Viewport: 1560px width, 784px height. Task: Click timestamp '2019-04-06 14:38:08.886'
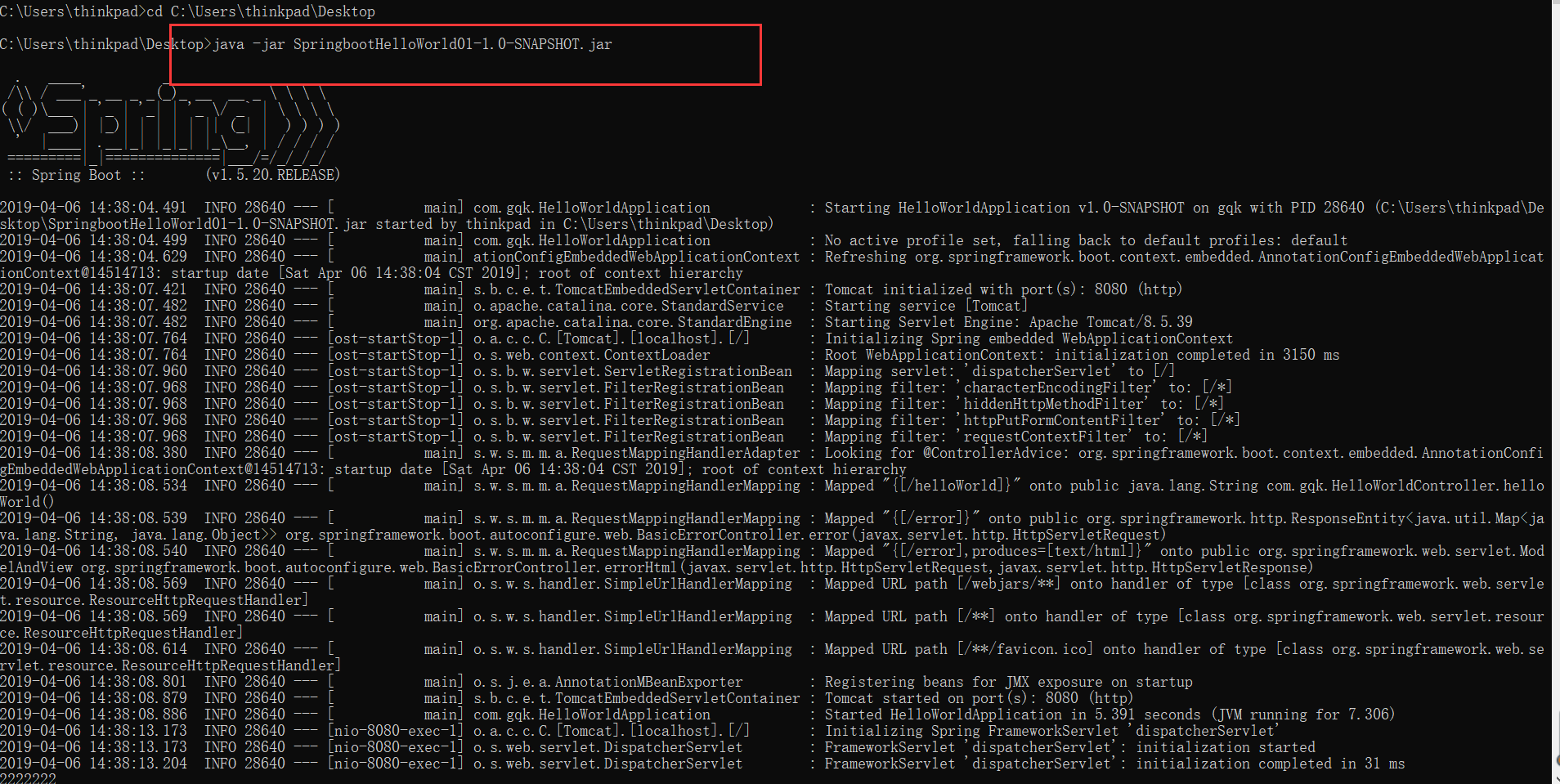pos(93,715)
